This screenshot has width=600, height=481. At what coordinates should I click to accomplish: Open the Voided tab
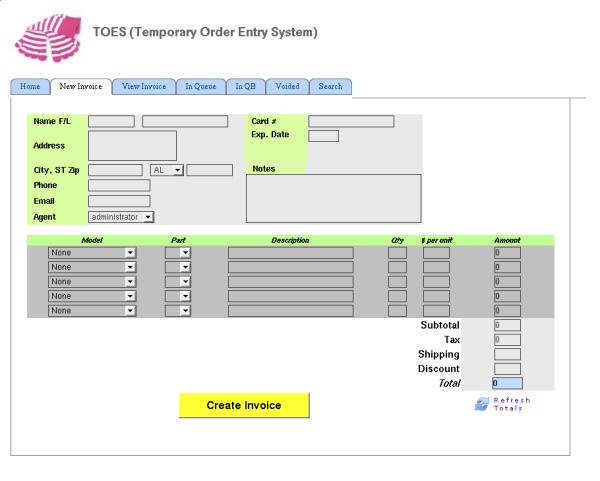coord(287,87)
